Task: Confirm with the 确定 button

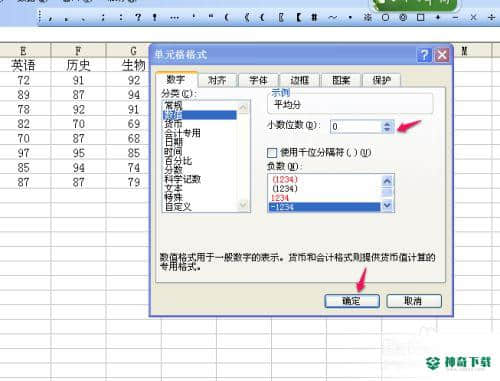Action: point(352,301)
